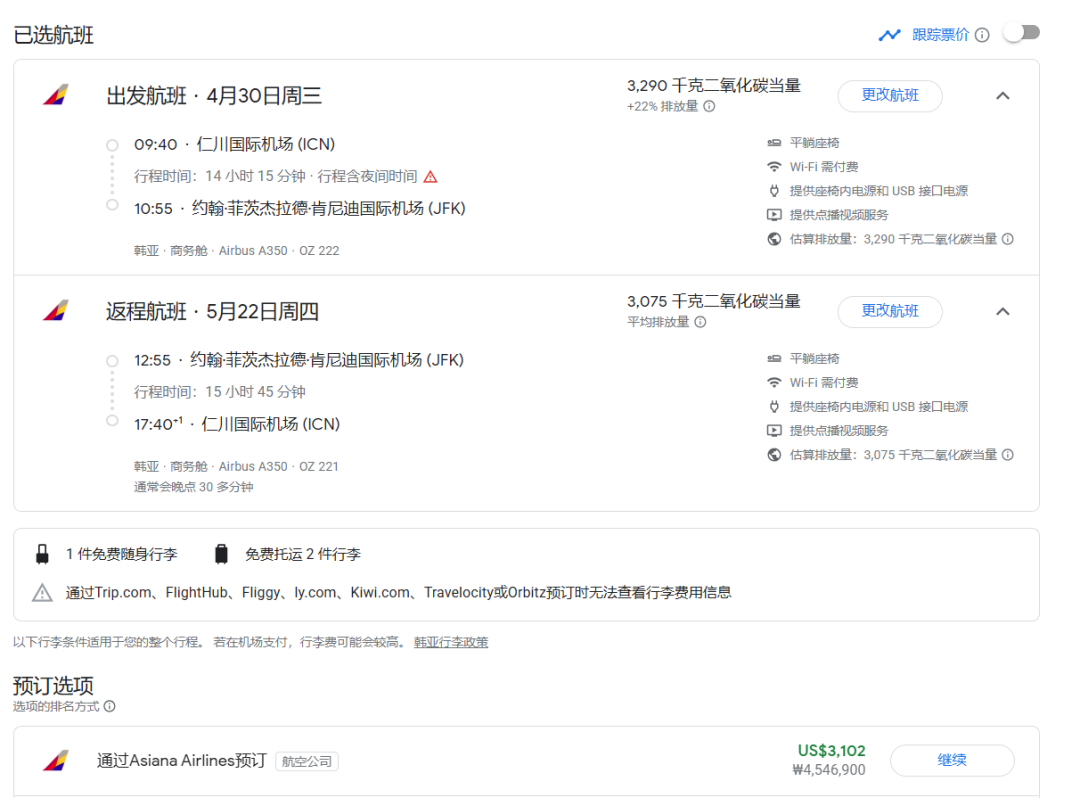
Task: Click power plug icon in outbound amenities
Action: [774, 191]
